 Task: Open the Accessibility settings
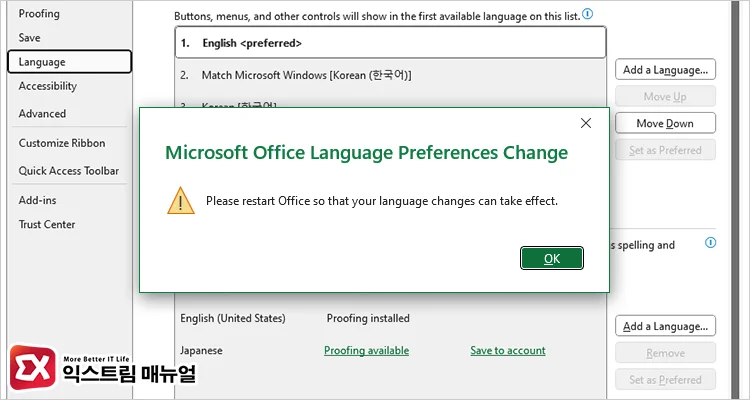click(x=47, y=86)
